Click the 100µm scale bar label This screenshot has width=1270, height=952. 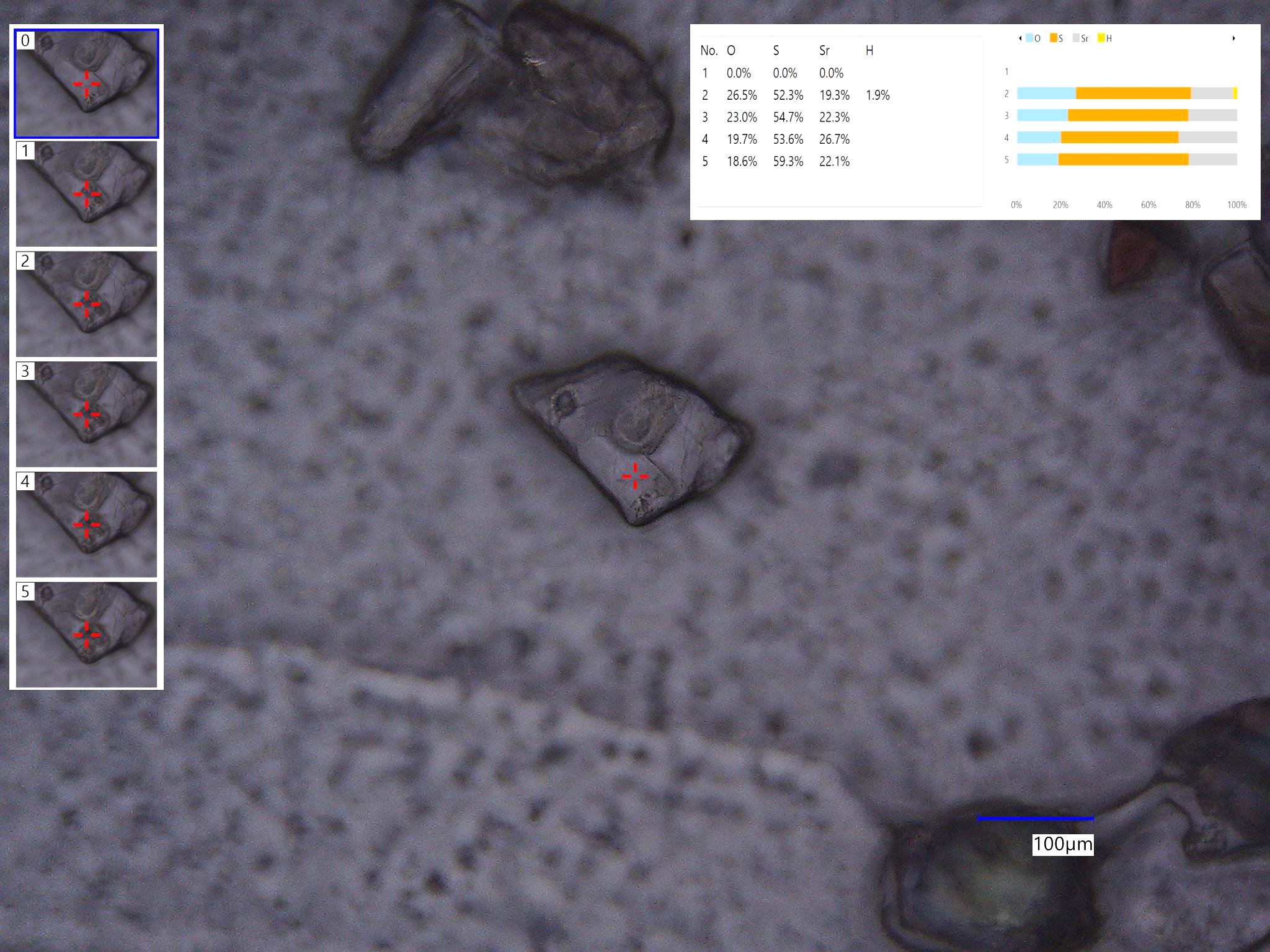(1063, 844)
